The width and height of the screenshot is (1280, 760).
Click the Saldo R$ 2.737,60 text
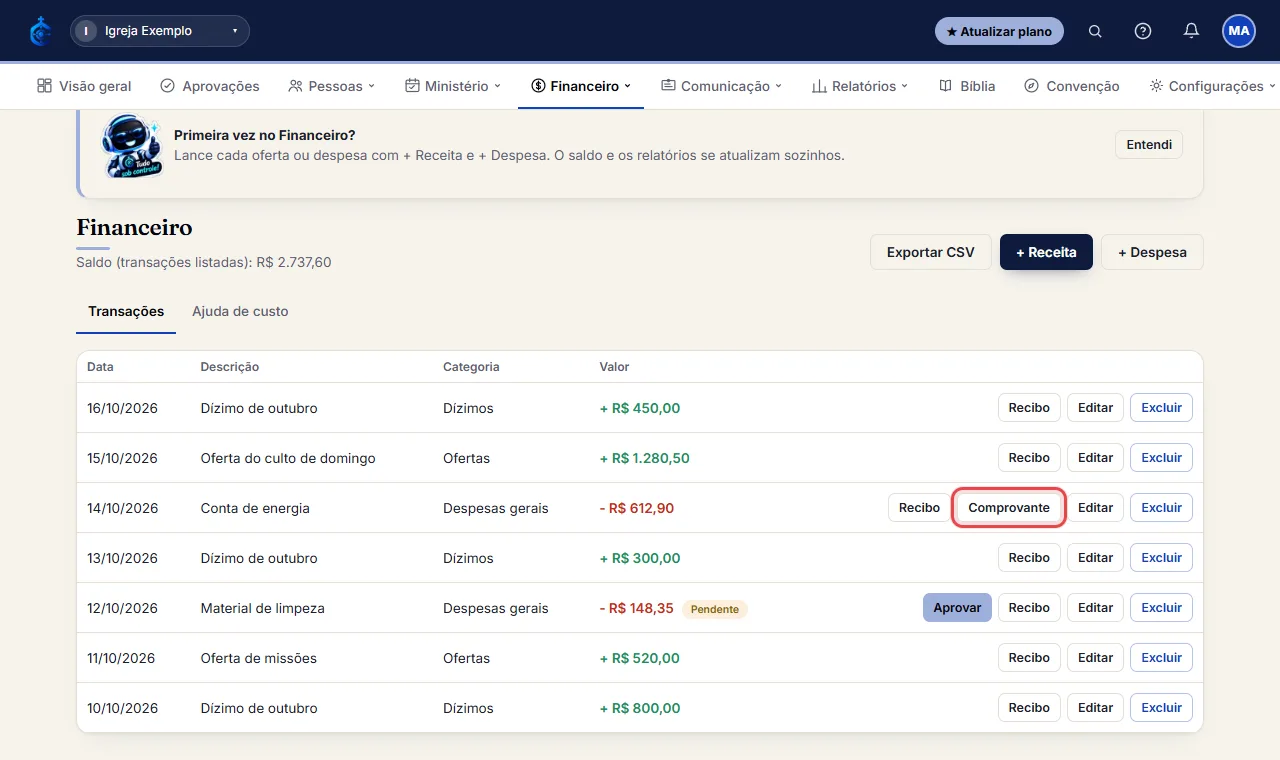[204, 263]
